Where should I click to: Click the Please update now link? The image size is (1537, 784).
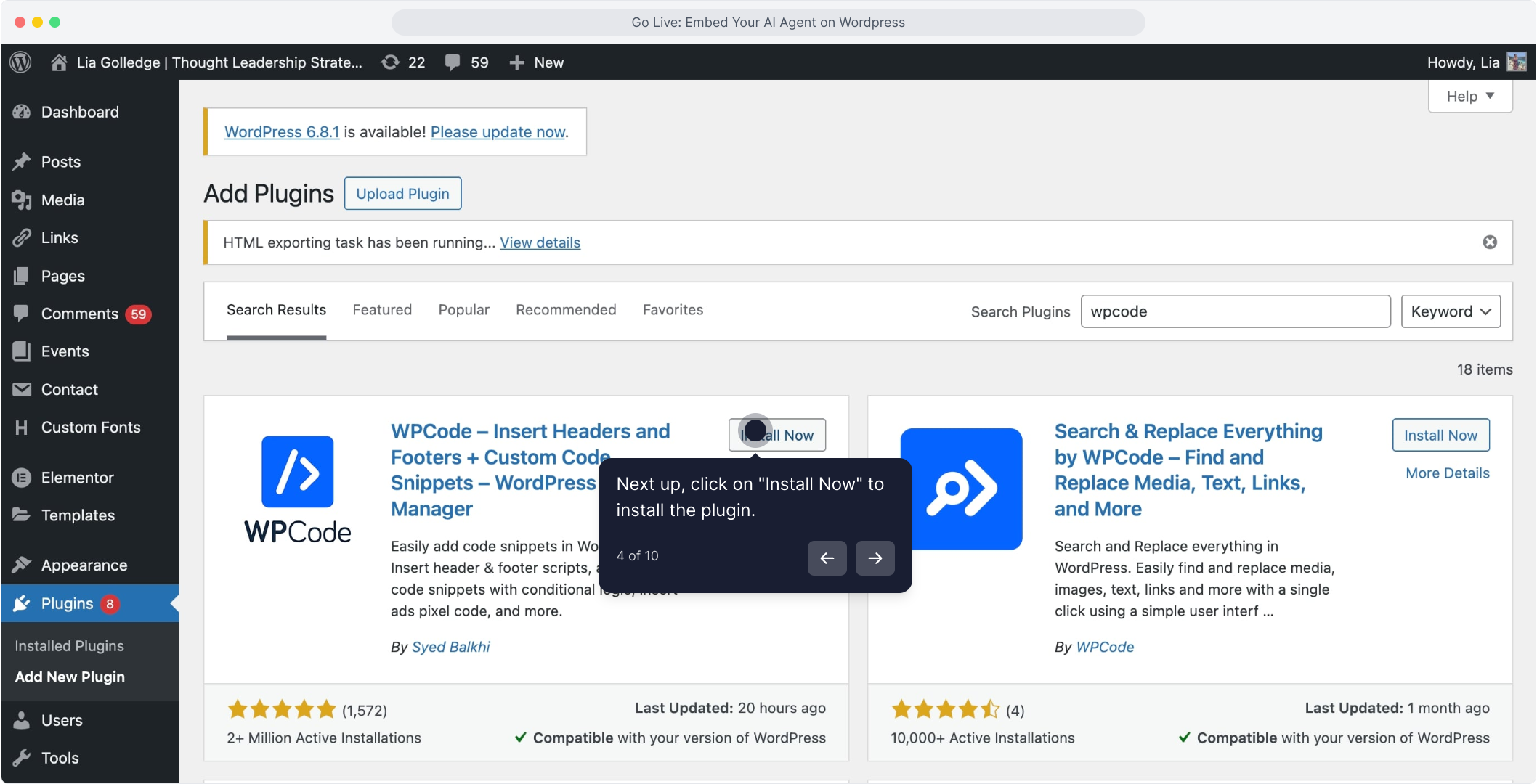[x=498, y=132]
